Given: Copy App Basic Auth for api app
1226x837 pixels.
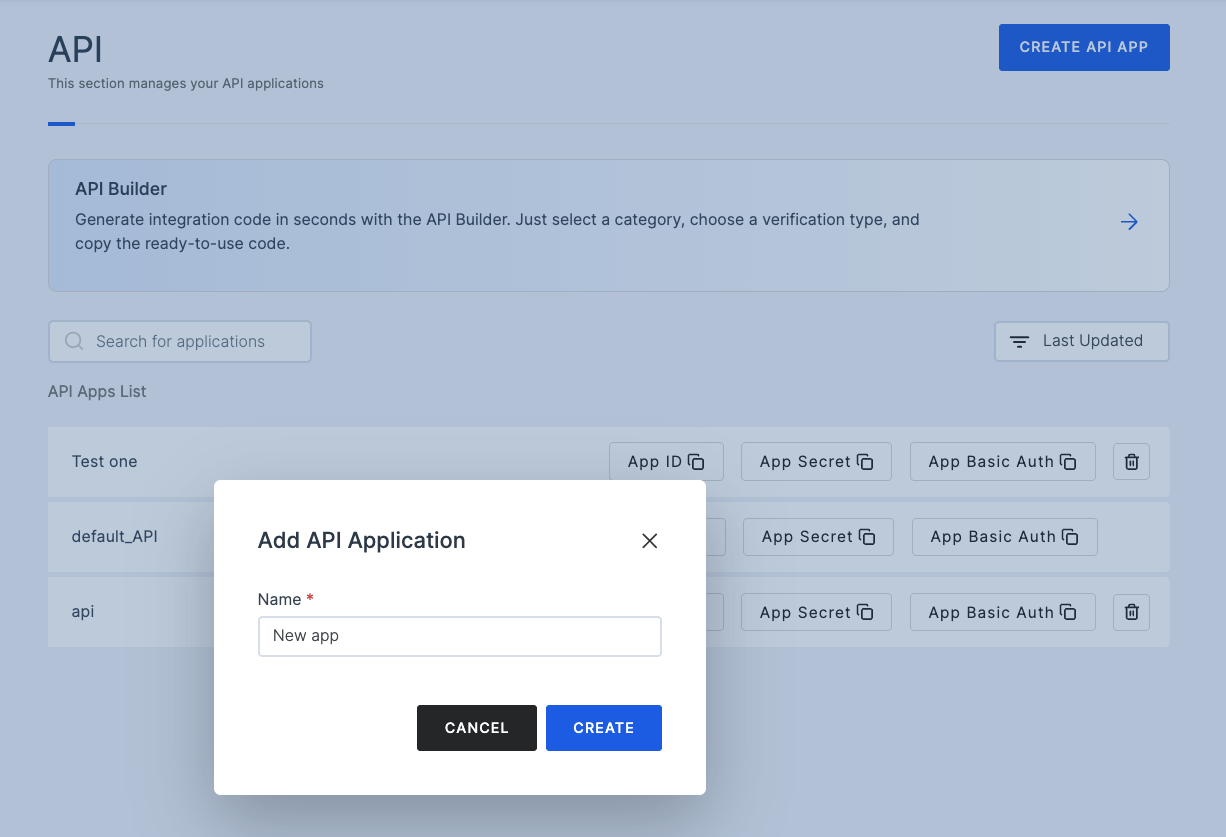Looking at the screenshot, I should 1002,613.
